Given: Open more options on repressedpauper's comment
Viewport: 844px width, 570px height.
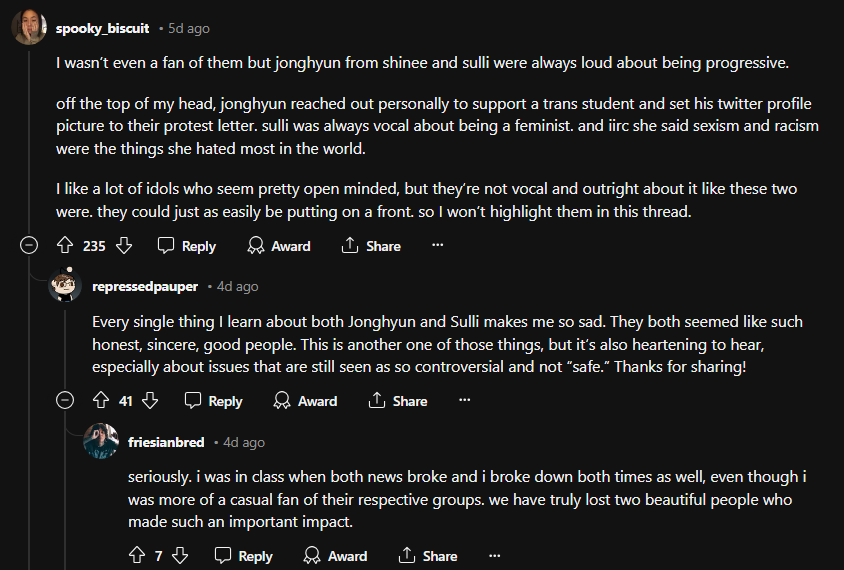Looking at the screenshot, I should (464, 401).
